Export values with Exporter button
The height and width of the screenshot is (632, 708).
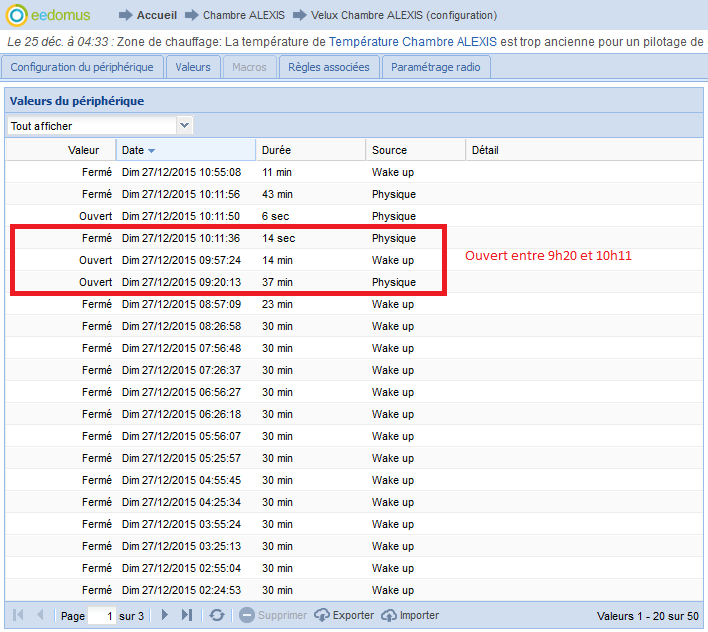(344, 615)
